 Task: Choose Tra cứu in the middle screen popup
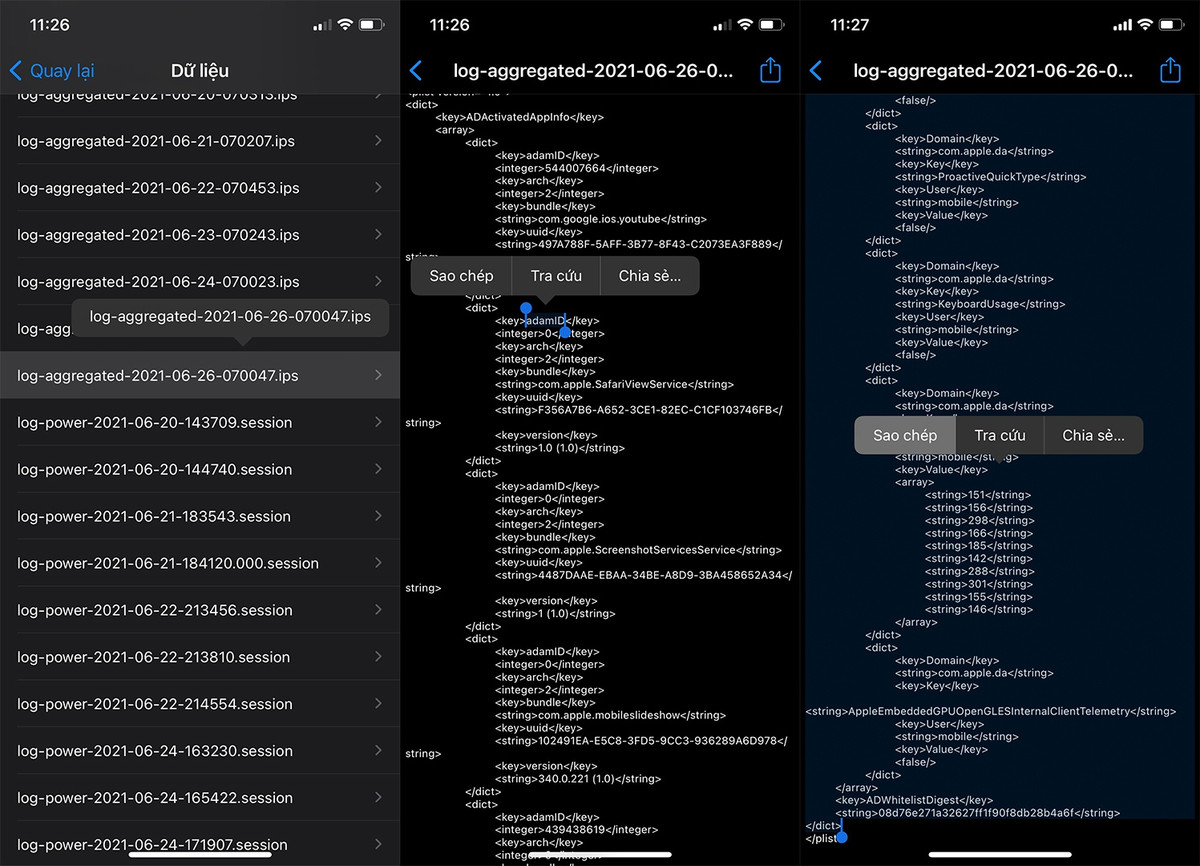point(555,276)
